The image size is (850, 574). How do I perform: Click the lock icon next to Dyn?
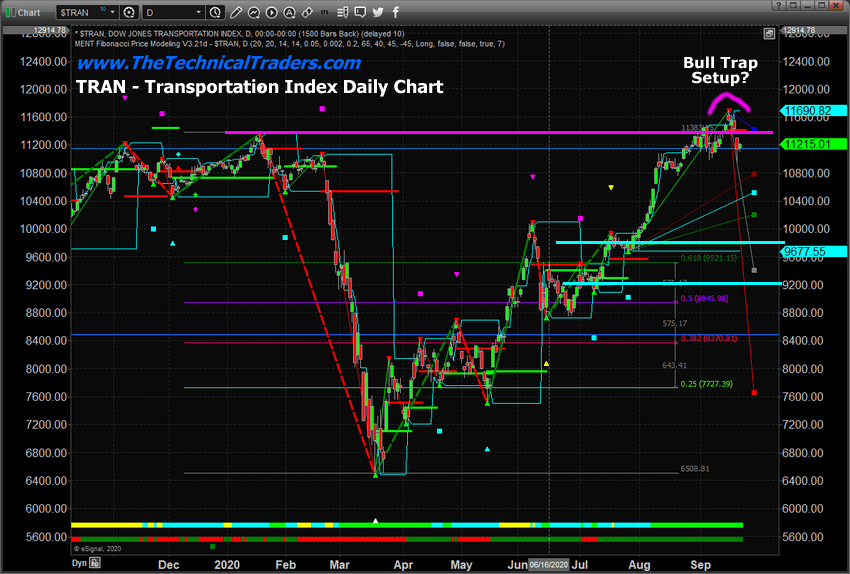95,563
